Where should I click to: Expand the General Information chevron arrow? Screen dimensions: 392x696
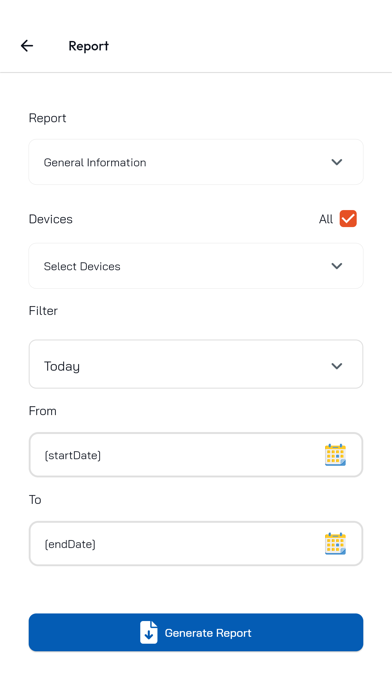pyautogui.click(x=337, y=162)
